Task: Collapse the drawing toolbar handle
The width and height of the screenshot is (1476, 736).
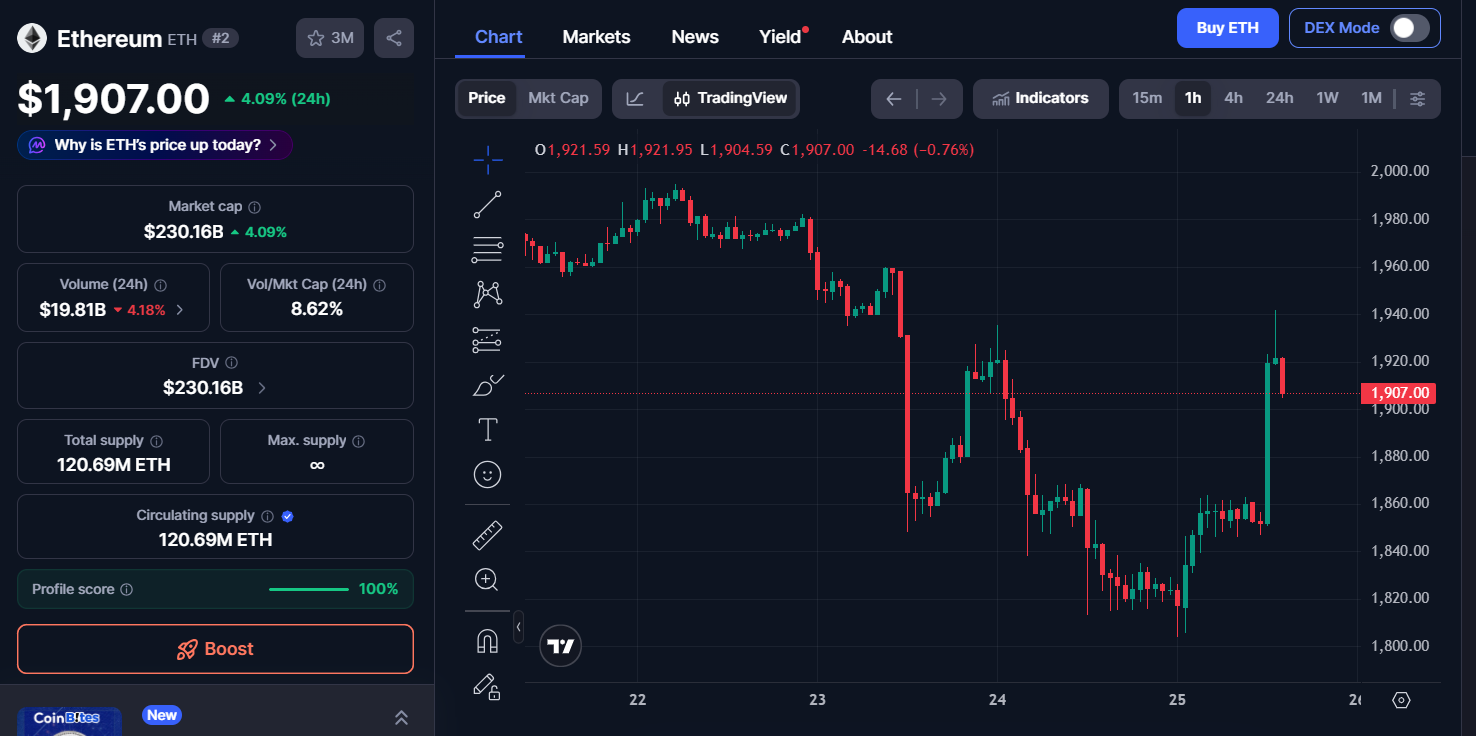Action: 518,627
